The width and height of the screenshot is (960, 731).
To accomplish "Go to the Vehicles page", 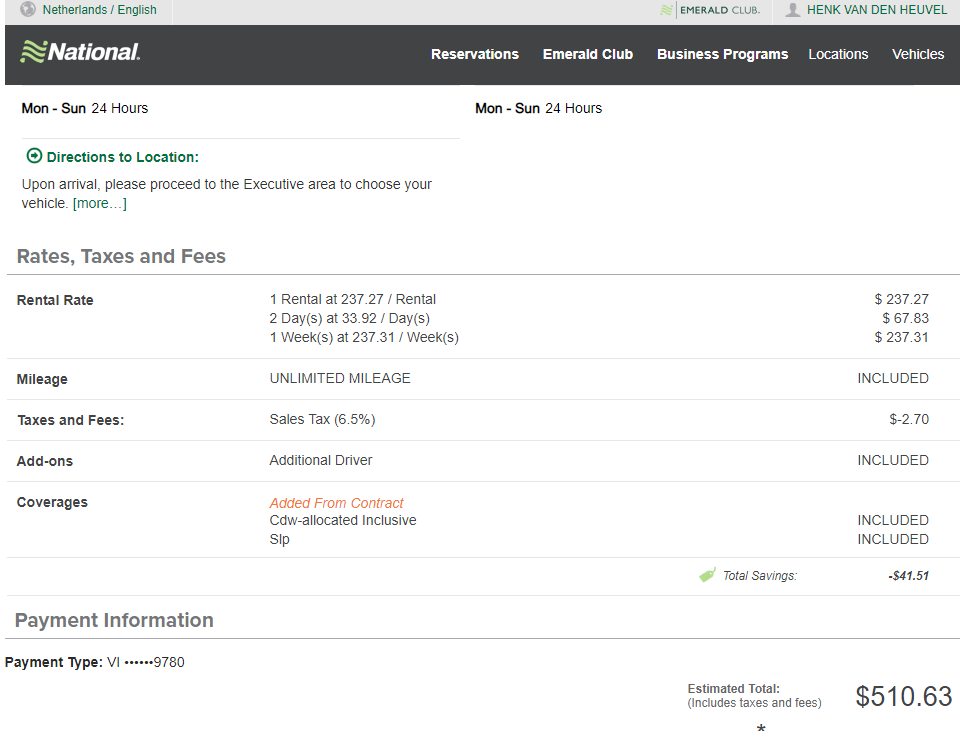I will click(918, 54).
